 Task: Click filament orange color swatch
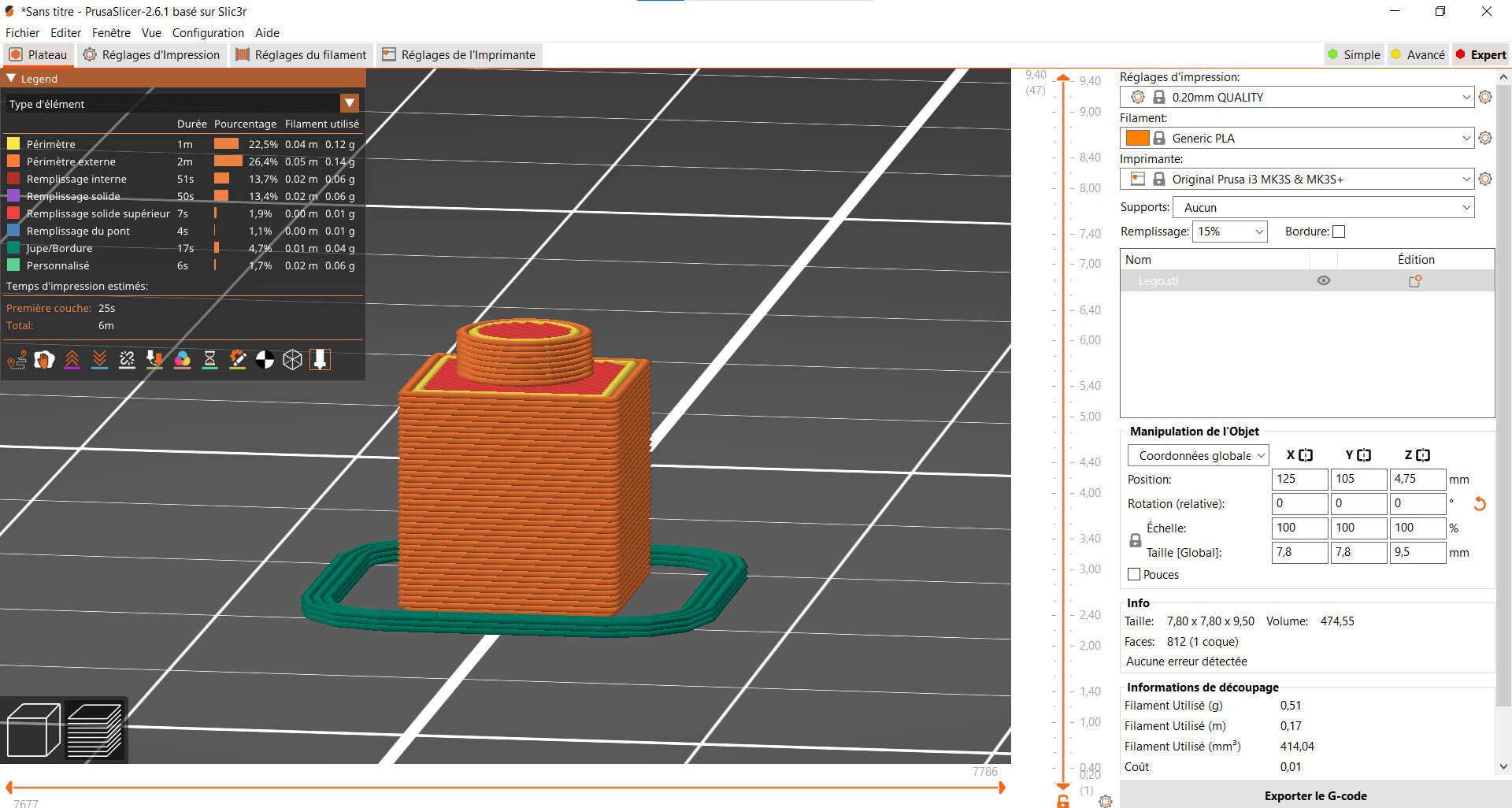(x=1137, y=138)
